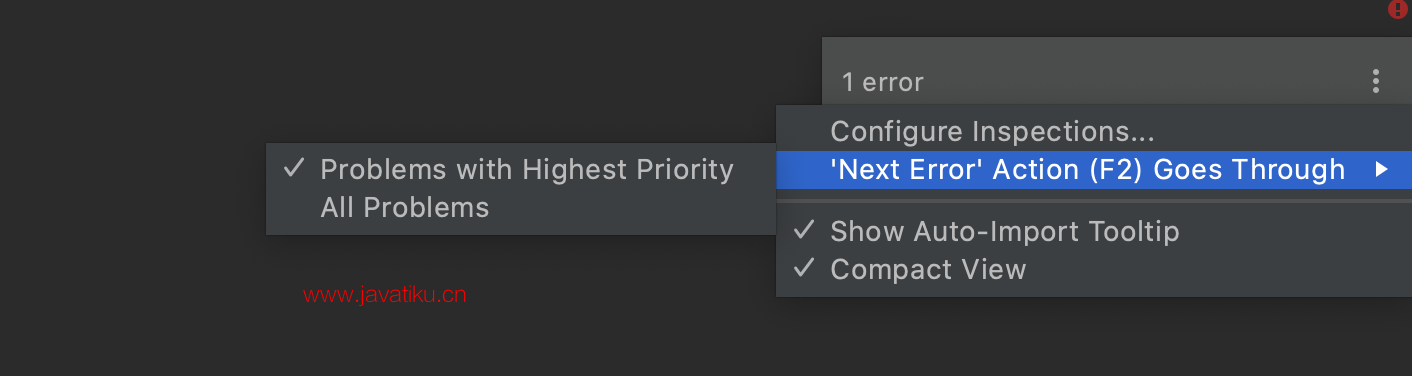Click blank space below Compact View in popup

point(1094,292)
